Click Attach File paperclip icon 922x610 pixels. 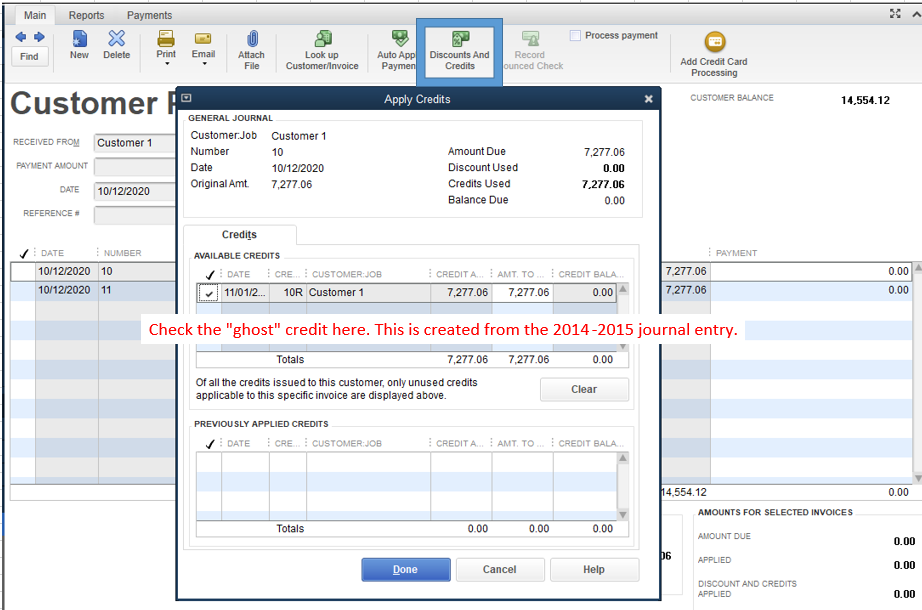tap(252, 39)
